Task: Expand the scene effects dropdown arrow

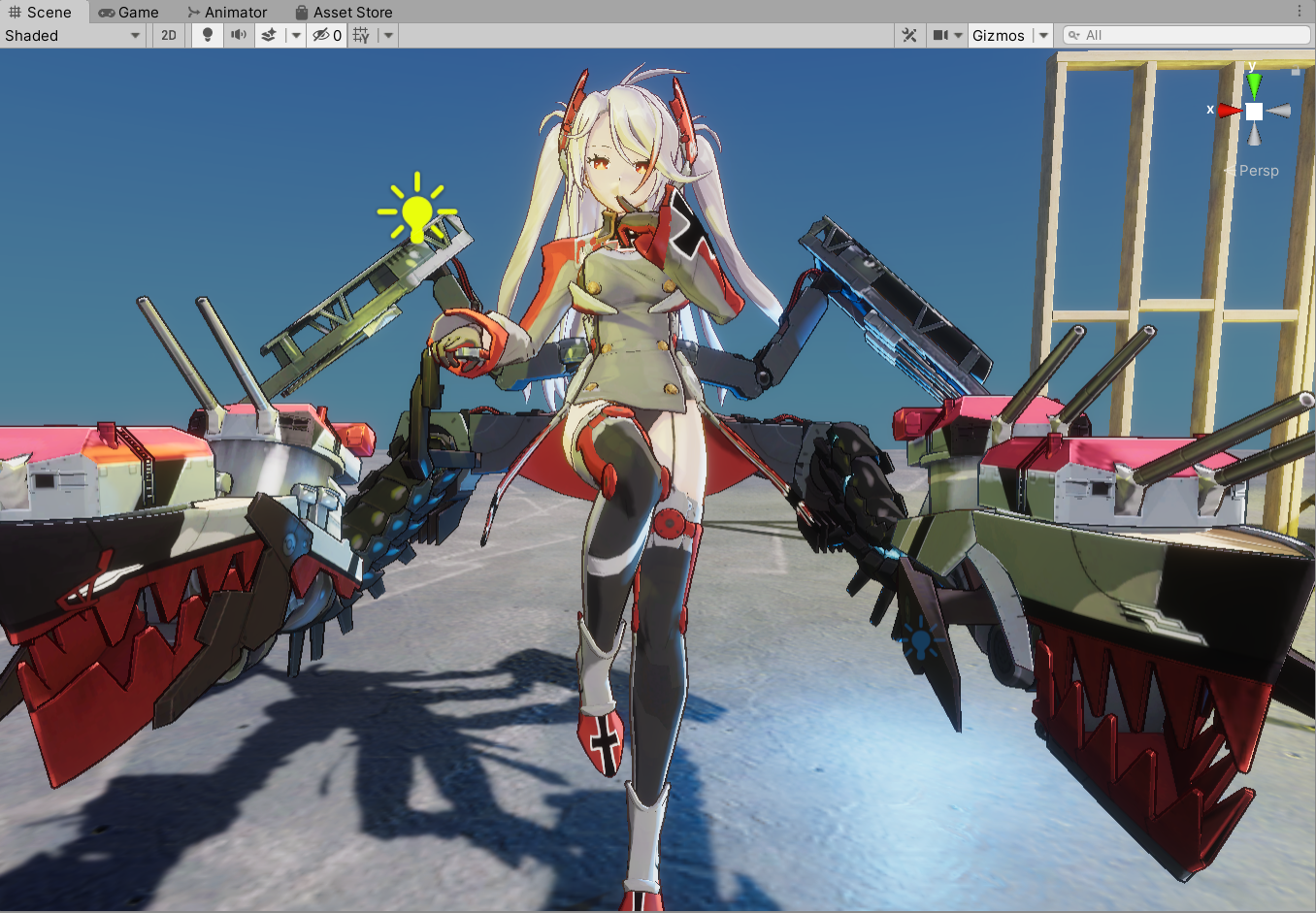Action: coord(296,35)
